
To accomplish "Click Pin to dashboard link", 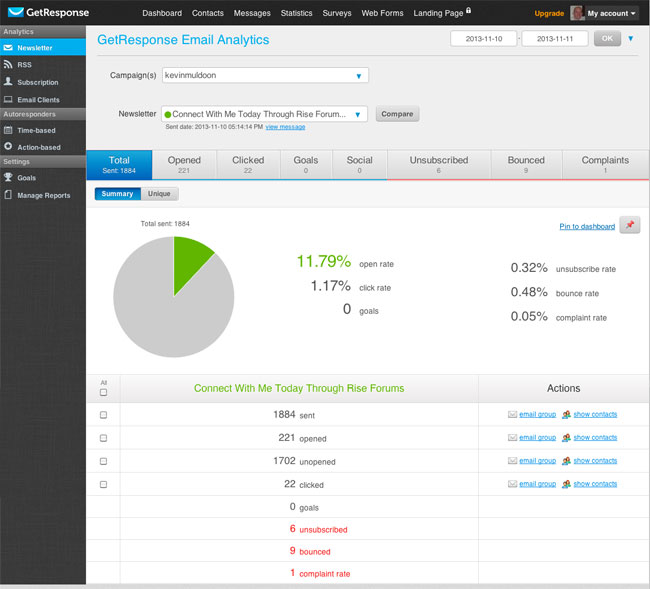I will point(587,226).
